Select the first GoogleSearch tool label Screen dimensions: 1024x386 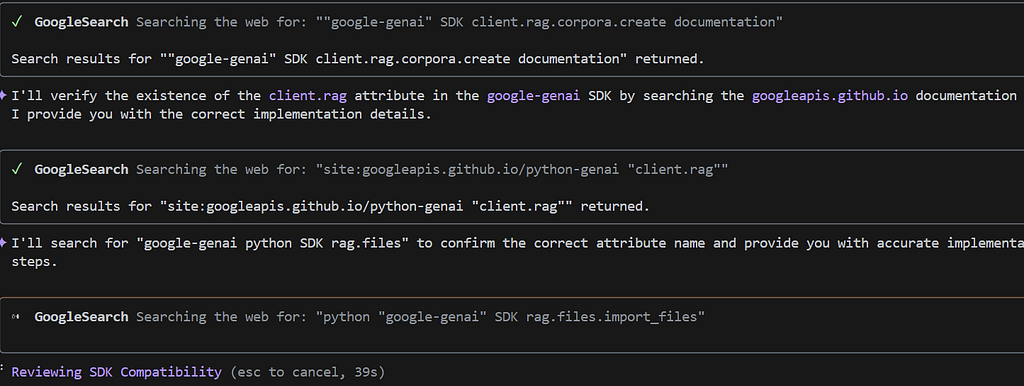point(81,22)
